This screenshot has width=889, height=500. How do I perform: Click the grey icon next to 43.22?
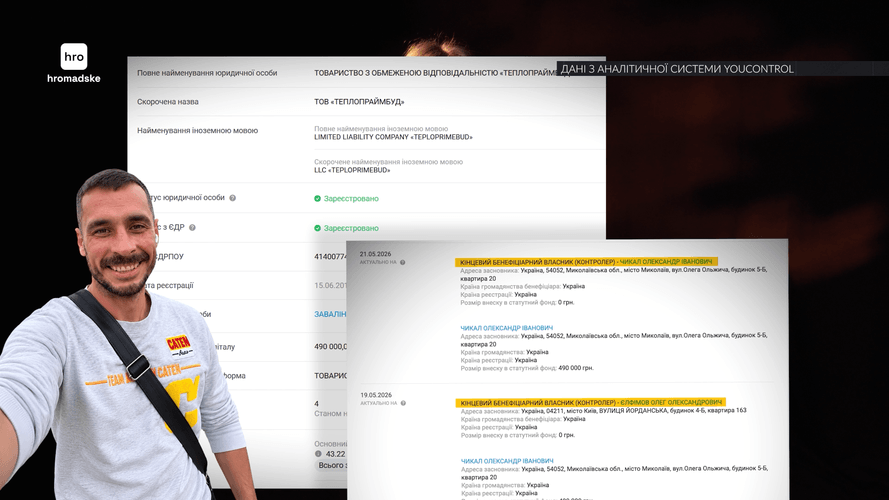[318, 454]
